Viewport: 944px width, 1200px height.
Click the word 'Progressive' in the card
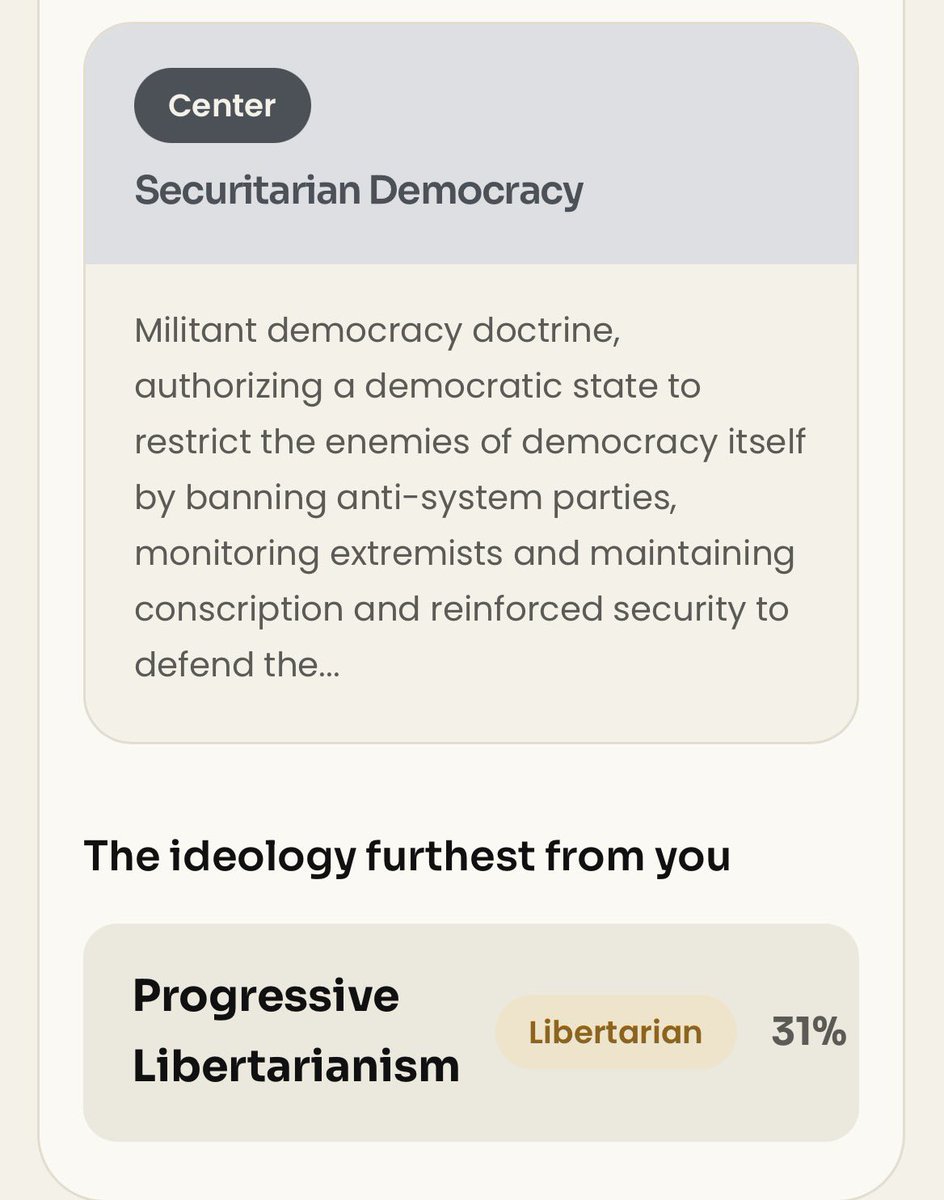click(x=266, y=995)
